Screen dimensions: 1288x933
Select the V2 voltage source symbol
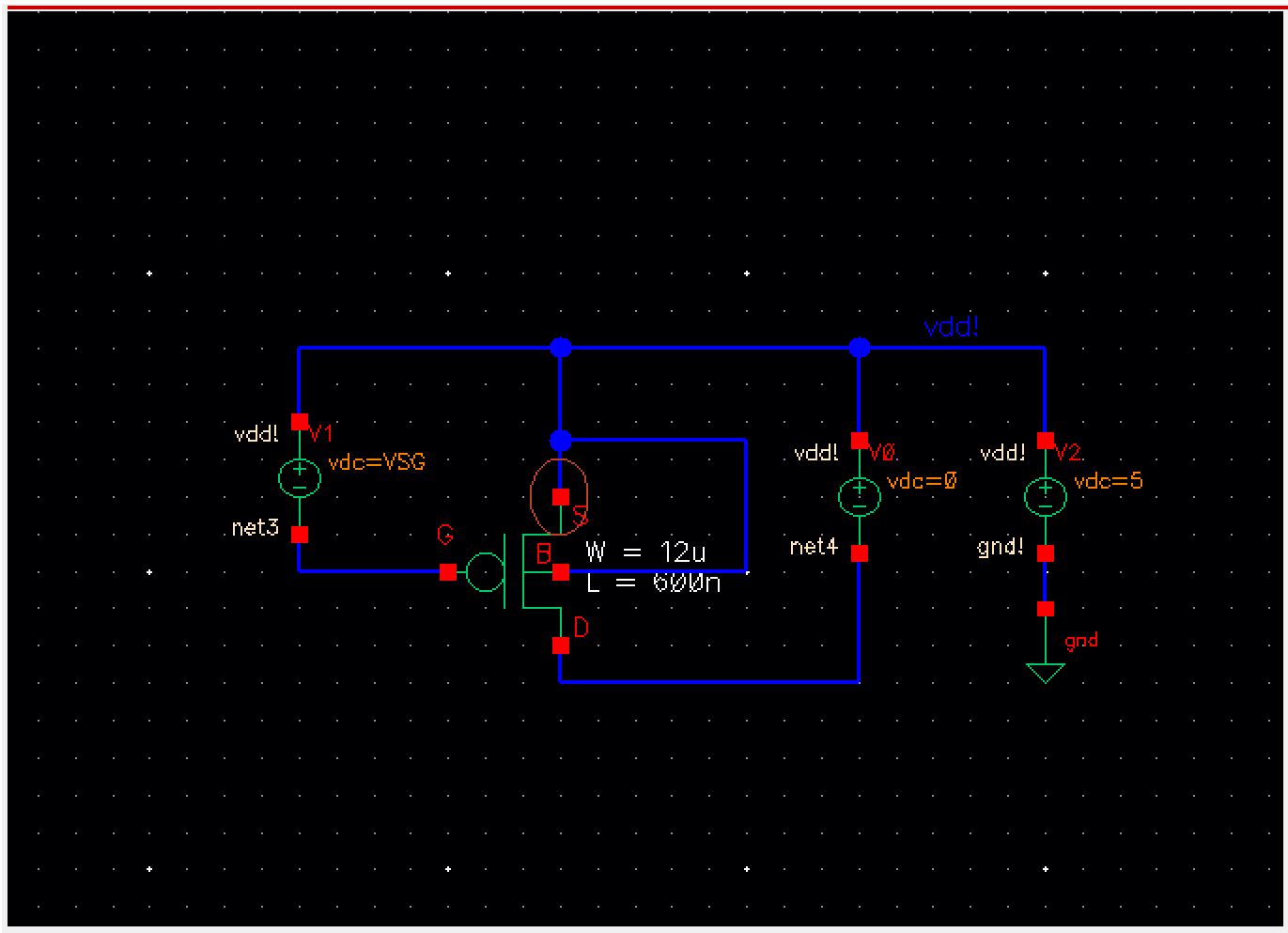click(1045, 496)
